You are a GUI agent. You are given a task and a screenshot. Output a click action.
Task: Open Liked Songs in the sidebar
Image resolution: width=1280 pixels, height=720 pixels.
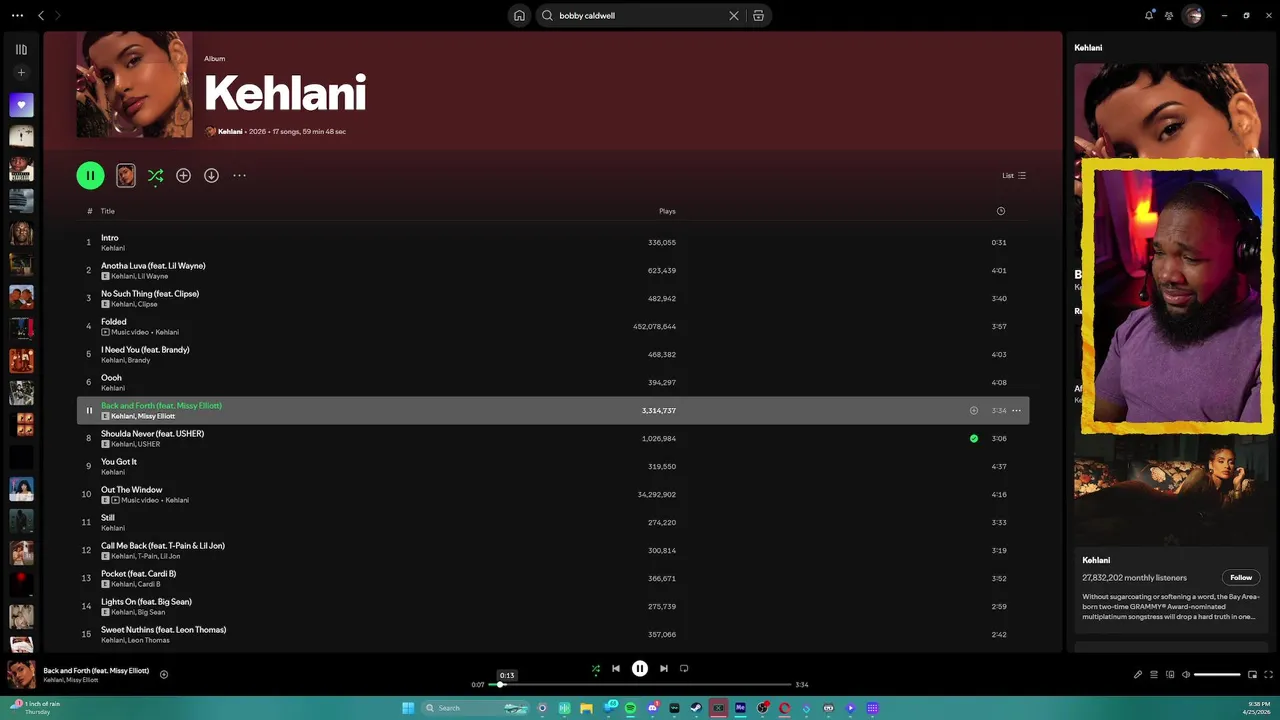tap(21, 105)
